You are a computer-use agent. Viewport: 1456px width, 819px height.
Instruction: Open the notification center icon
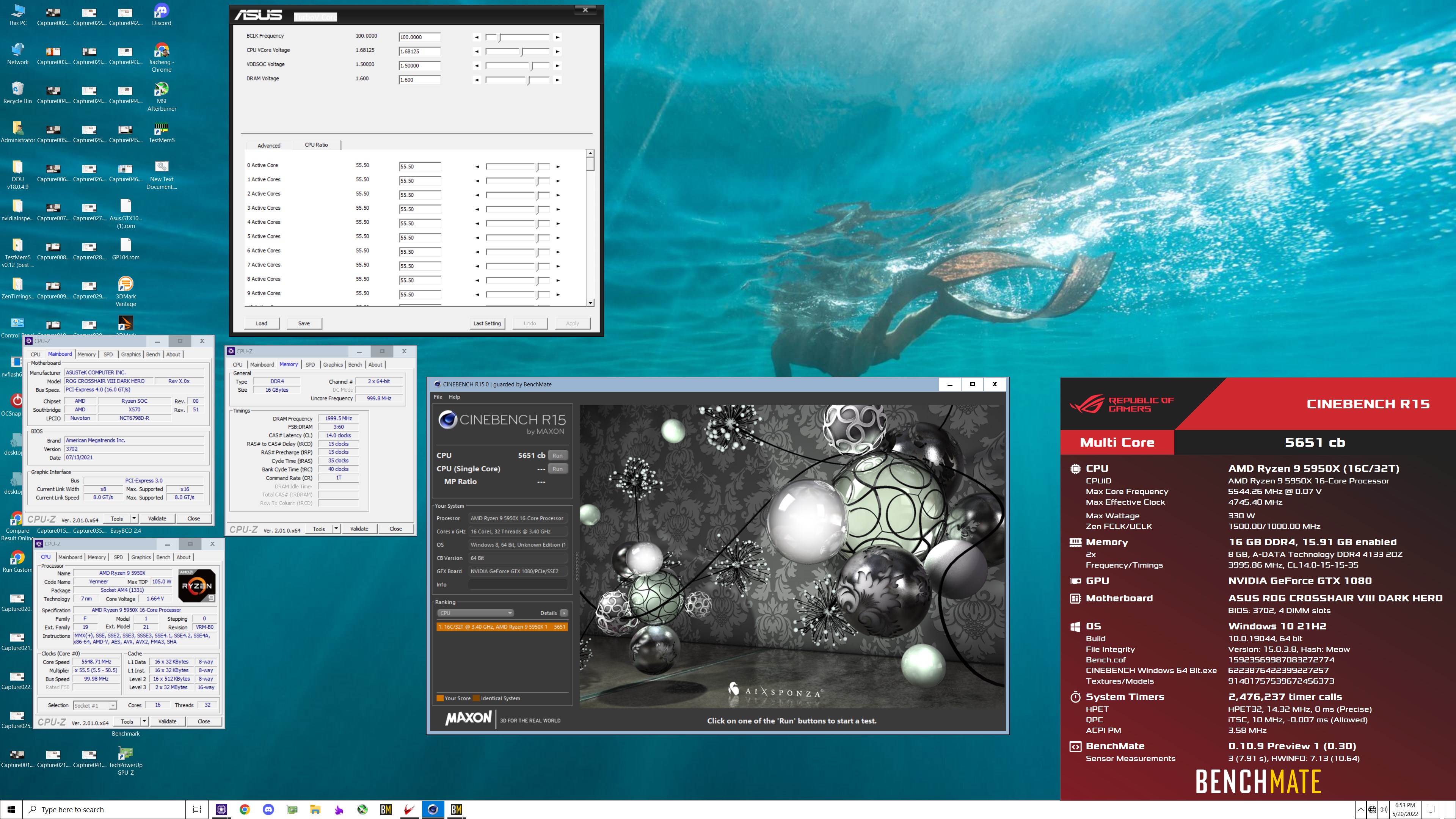pos(1431,810)
